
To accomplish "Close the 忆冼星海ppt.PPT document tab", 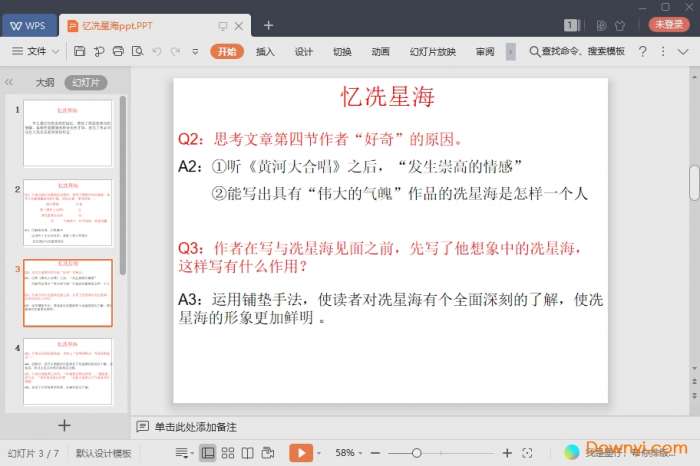I will 239,26.
